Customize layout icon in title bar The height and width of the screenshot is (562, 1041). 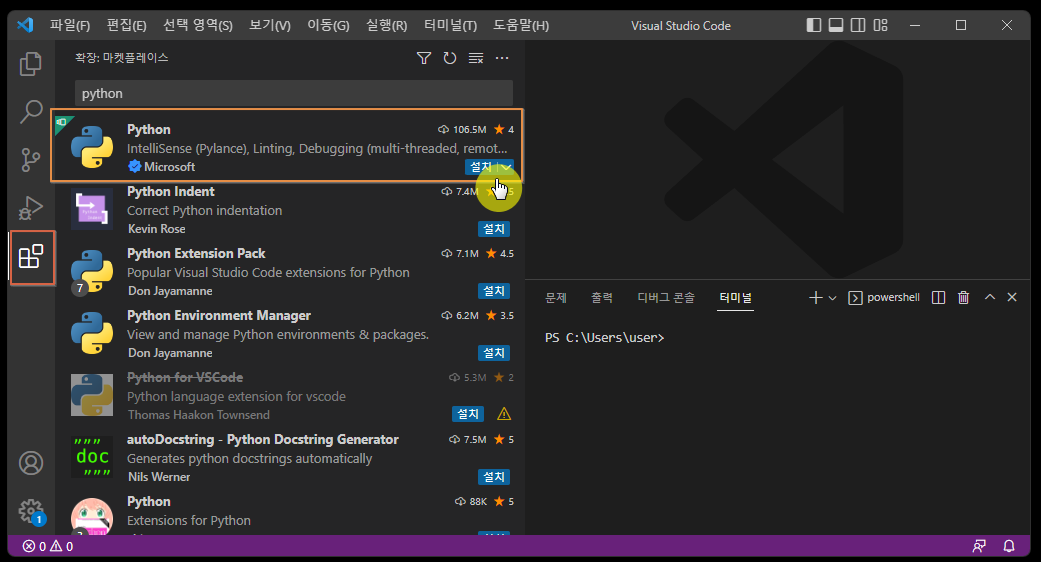pyautogui.click(x=880, y=25)
